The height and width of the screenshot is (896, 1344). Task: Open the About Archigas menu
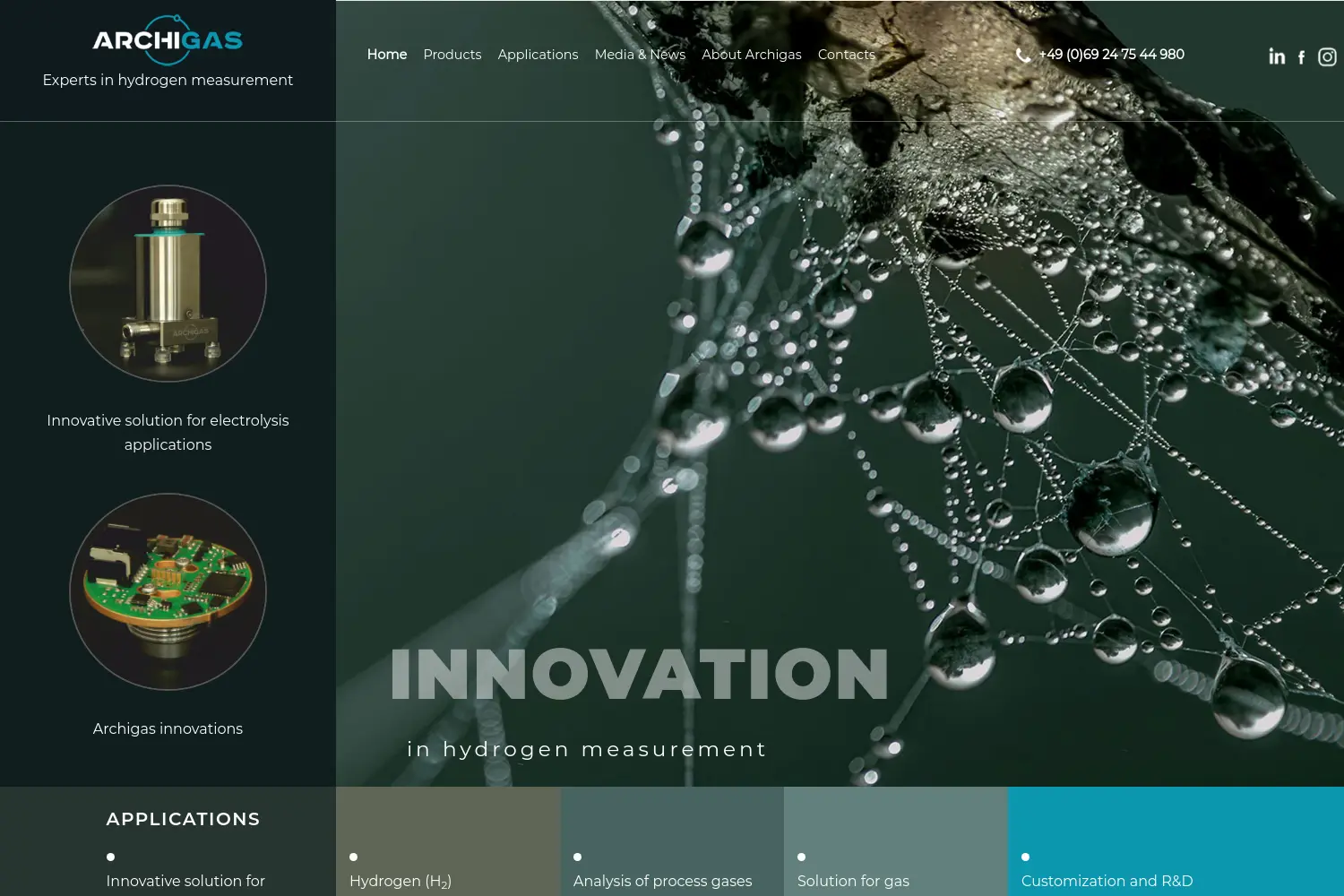[x=752, y=55]
